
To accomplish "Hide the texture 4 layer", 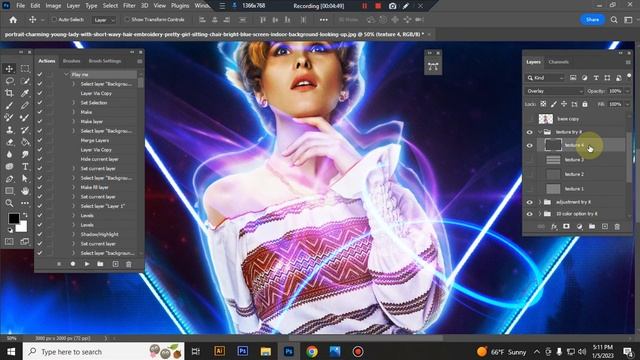I will point(529,145).
